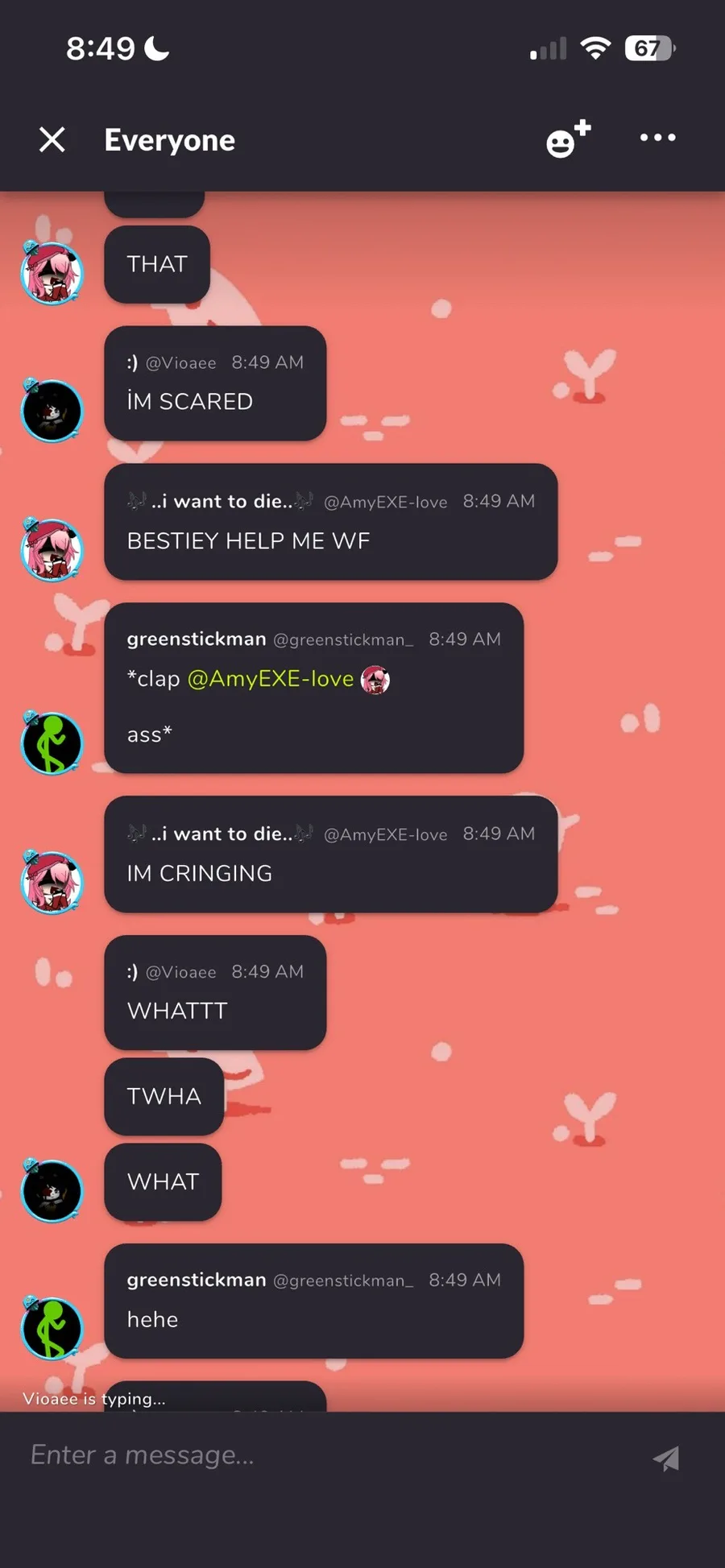Select the IM CRINGING message bubble
This screenshot has height=1568, width=725.
[330, 854]
